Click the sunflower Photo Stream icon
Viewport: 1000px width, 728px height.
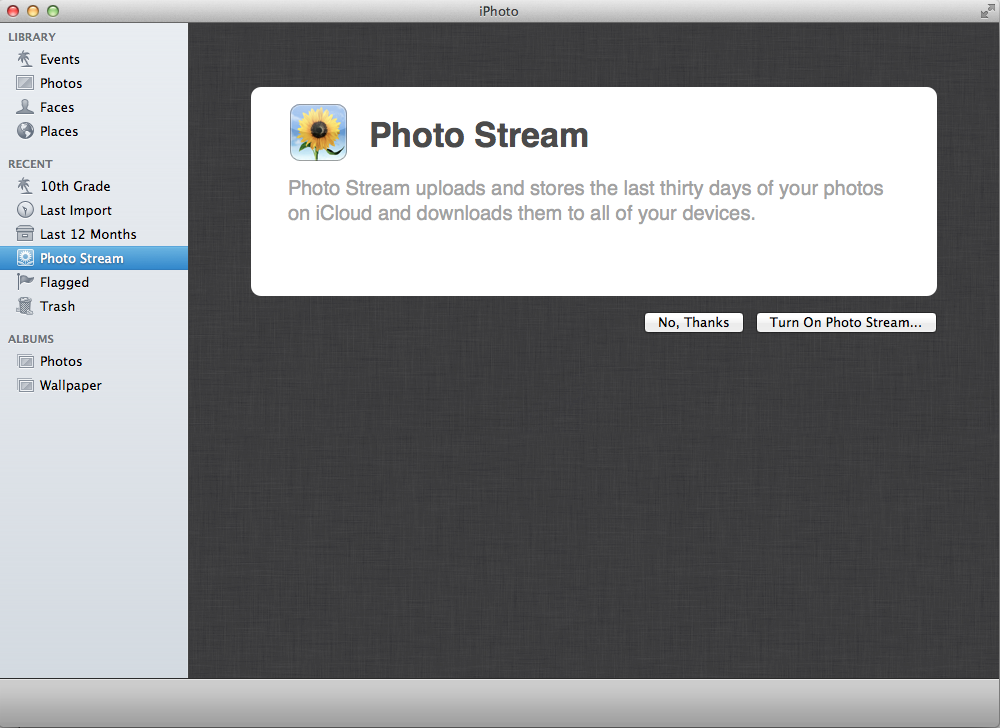pos(318,133)
